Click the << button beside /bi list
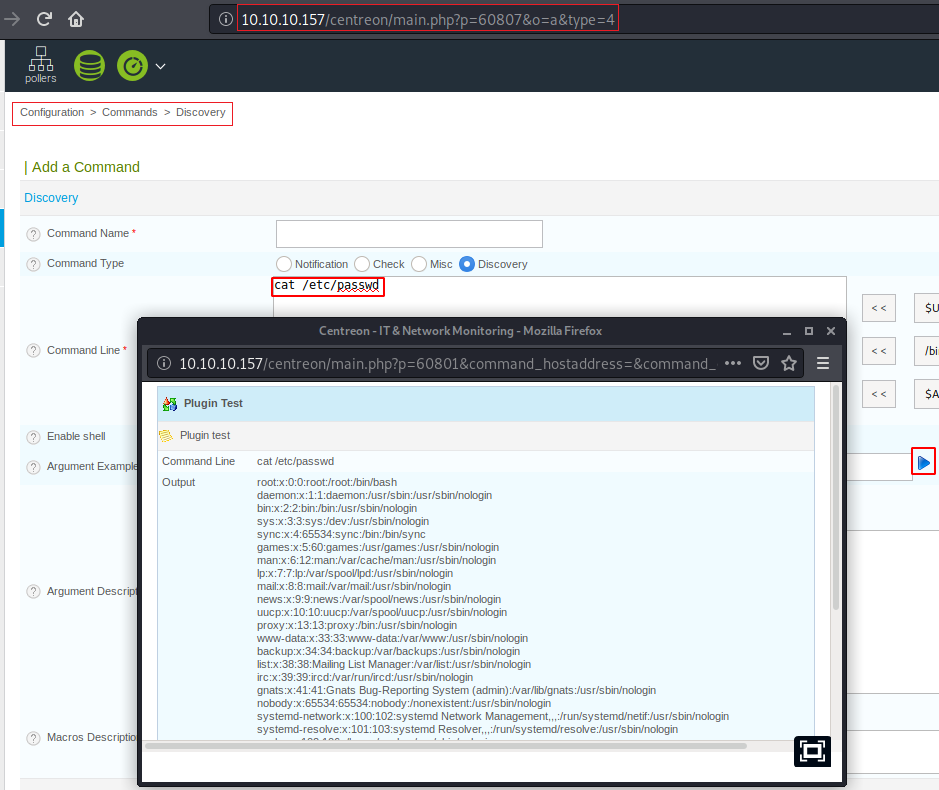Viewport: 939px width, 790px height. (x=879, y=351)
